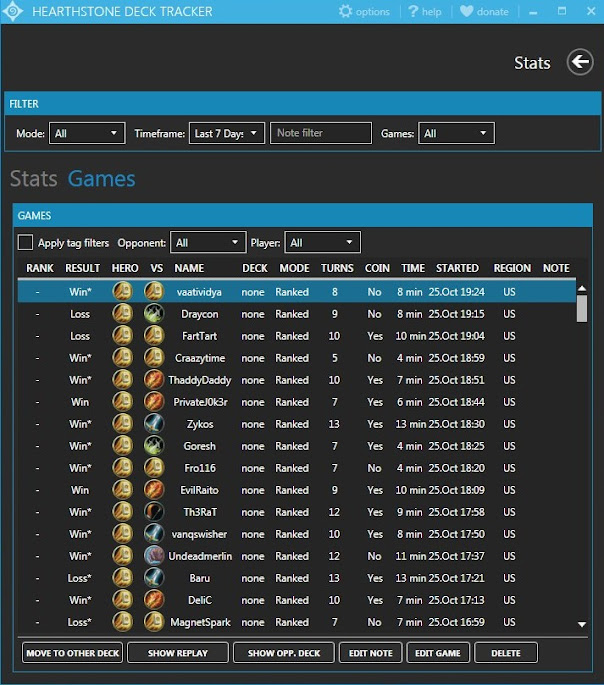Click player hero icon in Fro116 row

pyautogui.click(x=122, y=468)
